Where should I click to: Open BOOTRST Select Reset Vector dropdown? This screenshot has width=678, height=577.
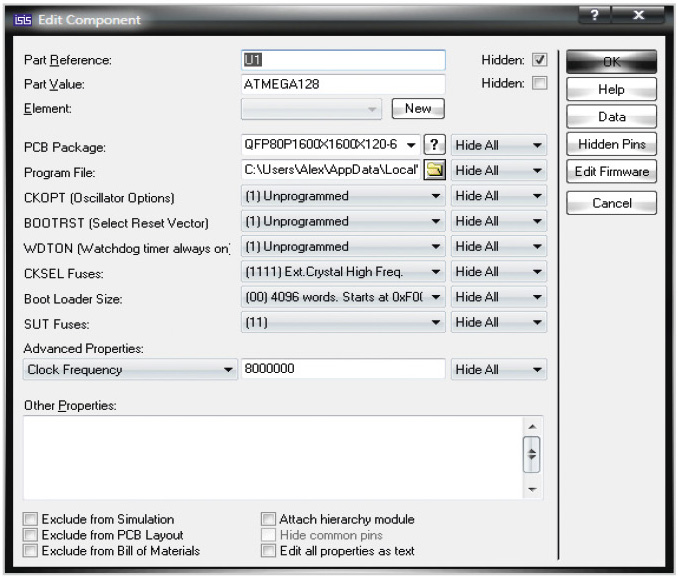tap(343, 221)
